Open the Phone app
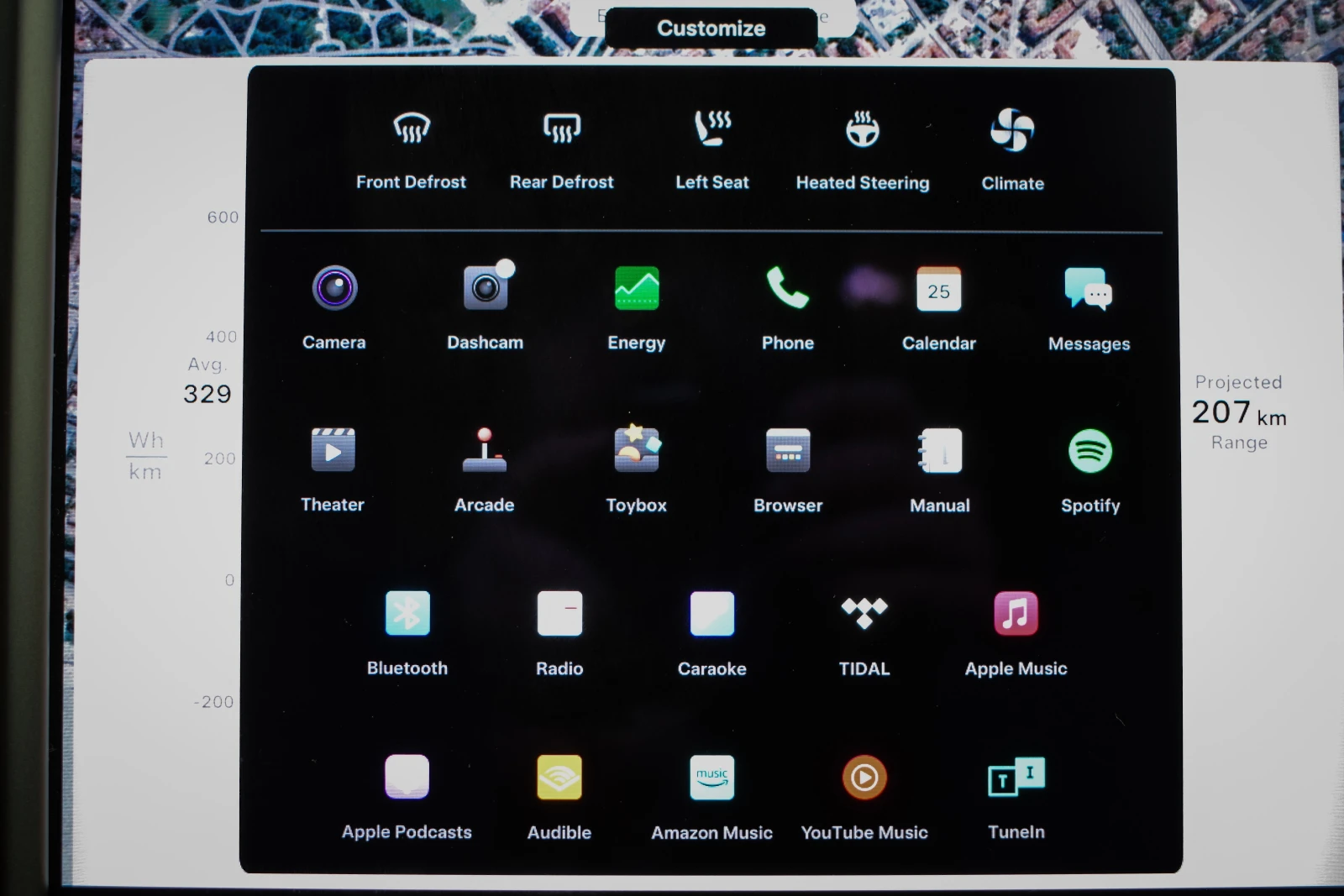Screen dimensions: 1344x896 click(x=787, y=290)
